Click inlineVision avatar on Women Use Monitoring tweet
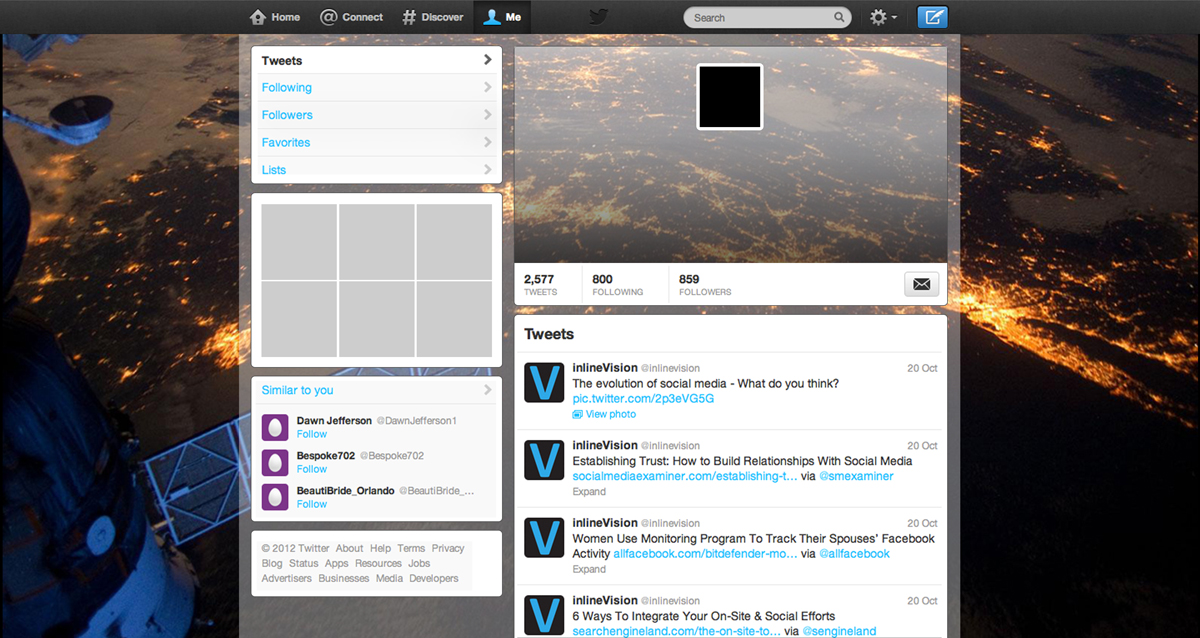 point(545,538)
